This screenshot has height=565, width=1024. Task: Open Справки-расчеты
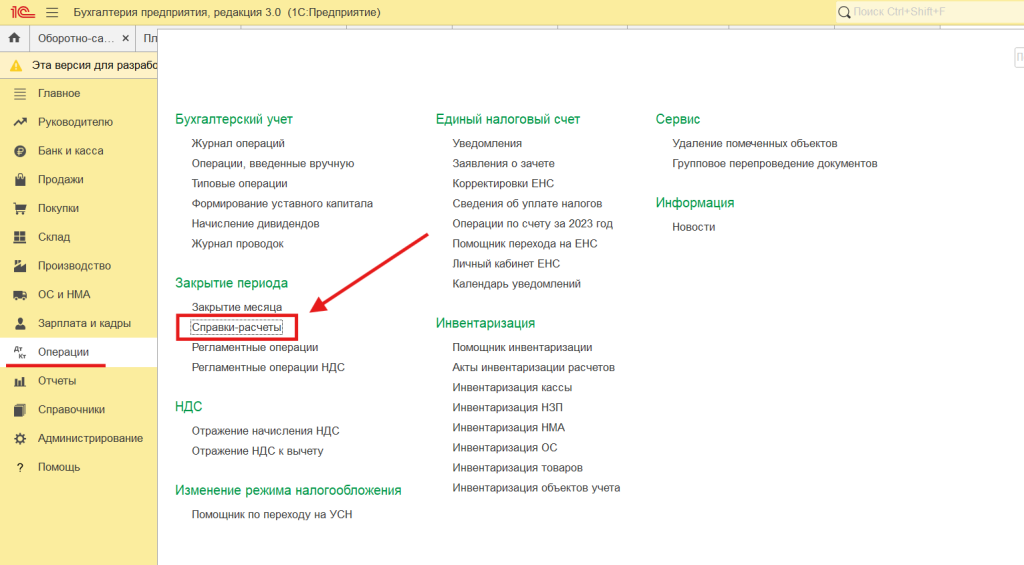(x=236, y=327)
